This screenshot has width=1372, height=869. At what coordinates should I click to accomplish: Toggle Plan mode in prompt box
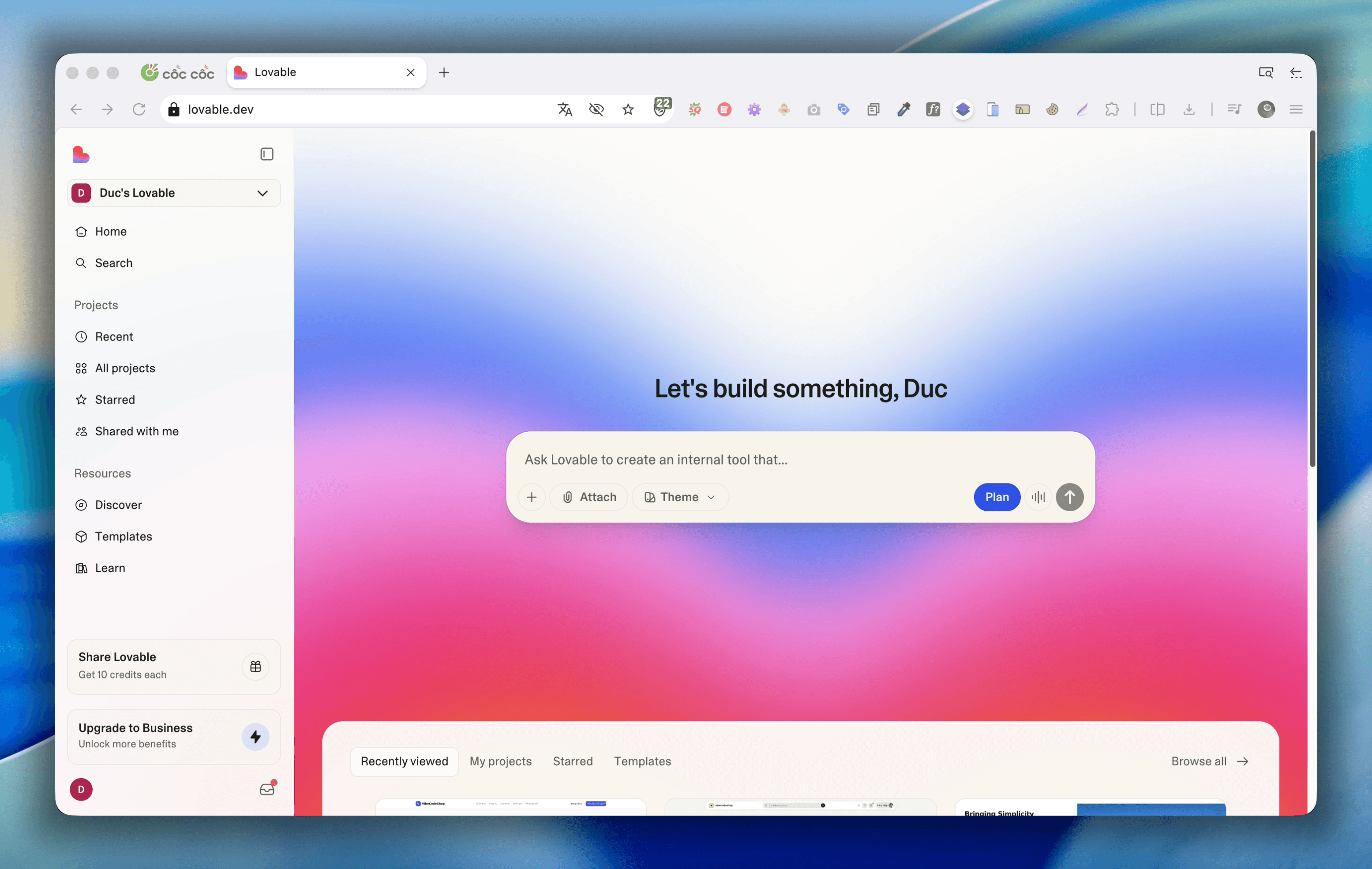pos(997,497)
